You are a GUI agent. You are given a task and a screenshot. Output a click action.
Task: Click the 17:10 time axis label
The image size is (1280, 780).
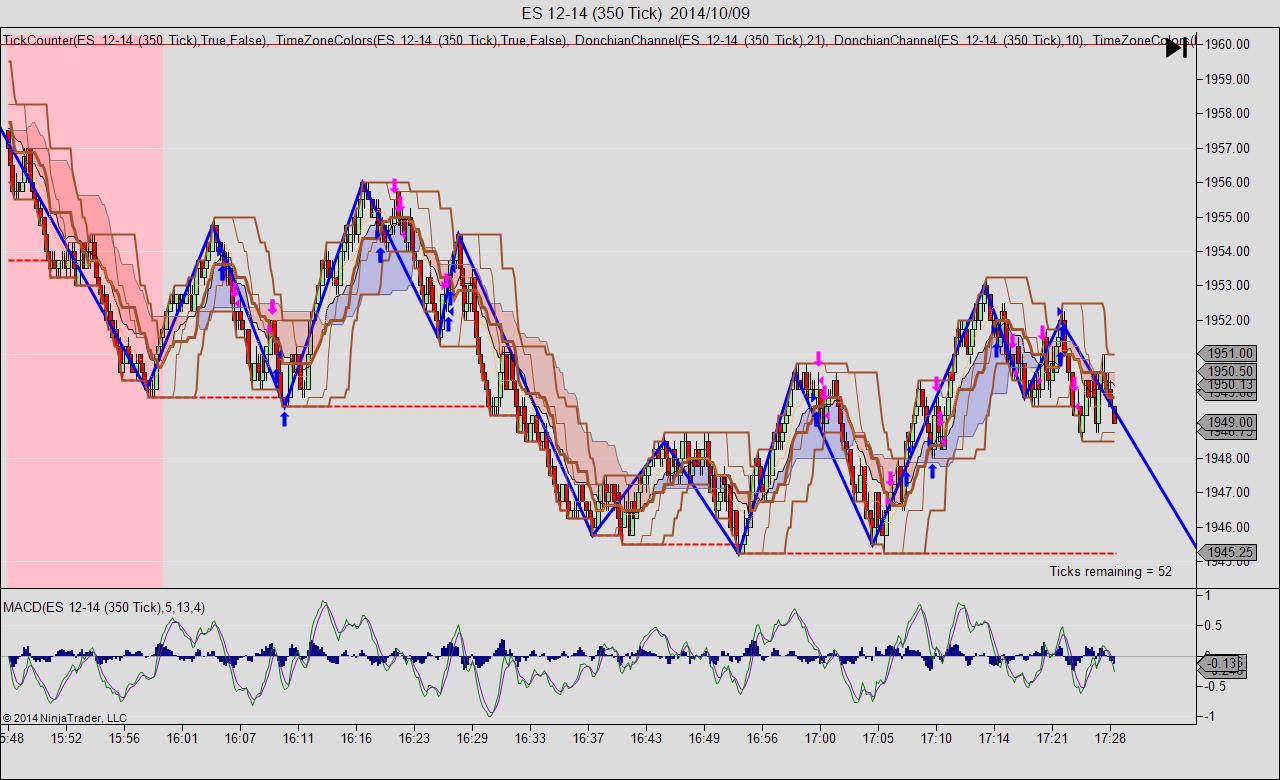936,738
